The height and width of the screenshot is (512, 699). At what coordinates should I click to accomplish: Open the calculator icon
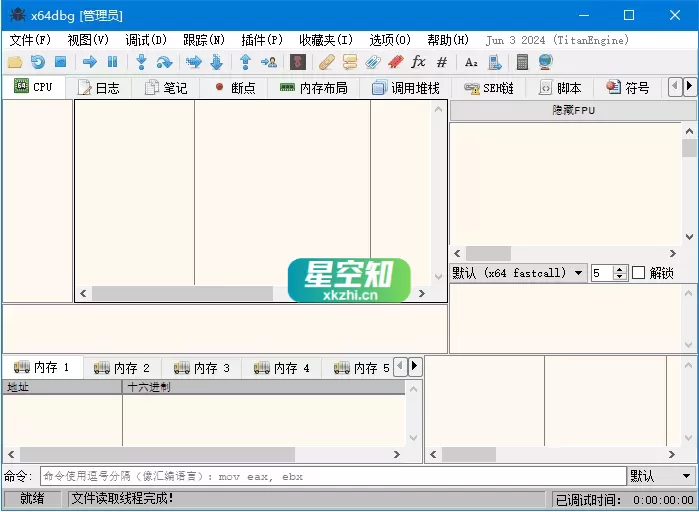pos(522,62)
